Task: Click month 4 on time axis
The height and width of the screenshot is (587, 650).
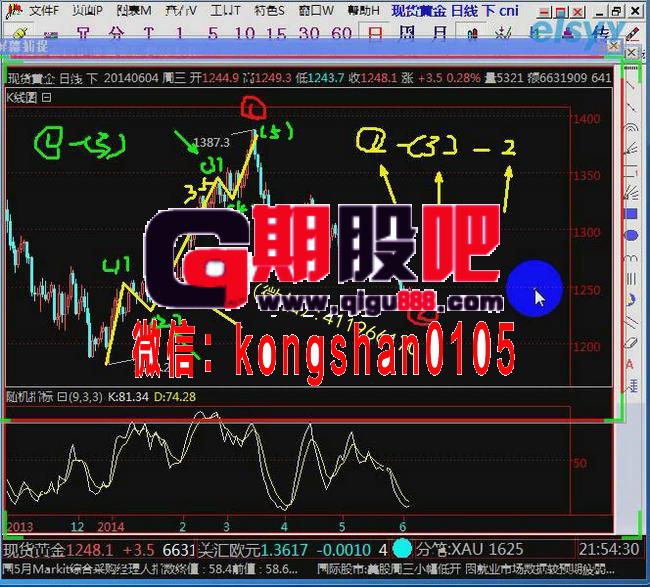Action: (x=284, y=527)
